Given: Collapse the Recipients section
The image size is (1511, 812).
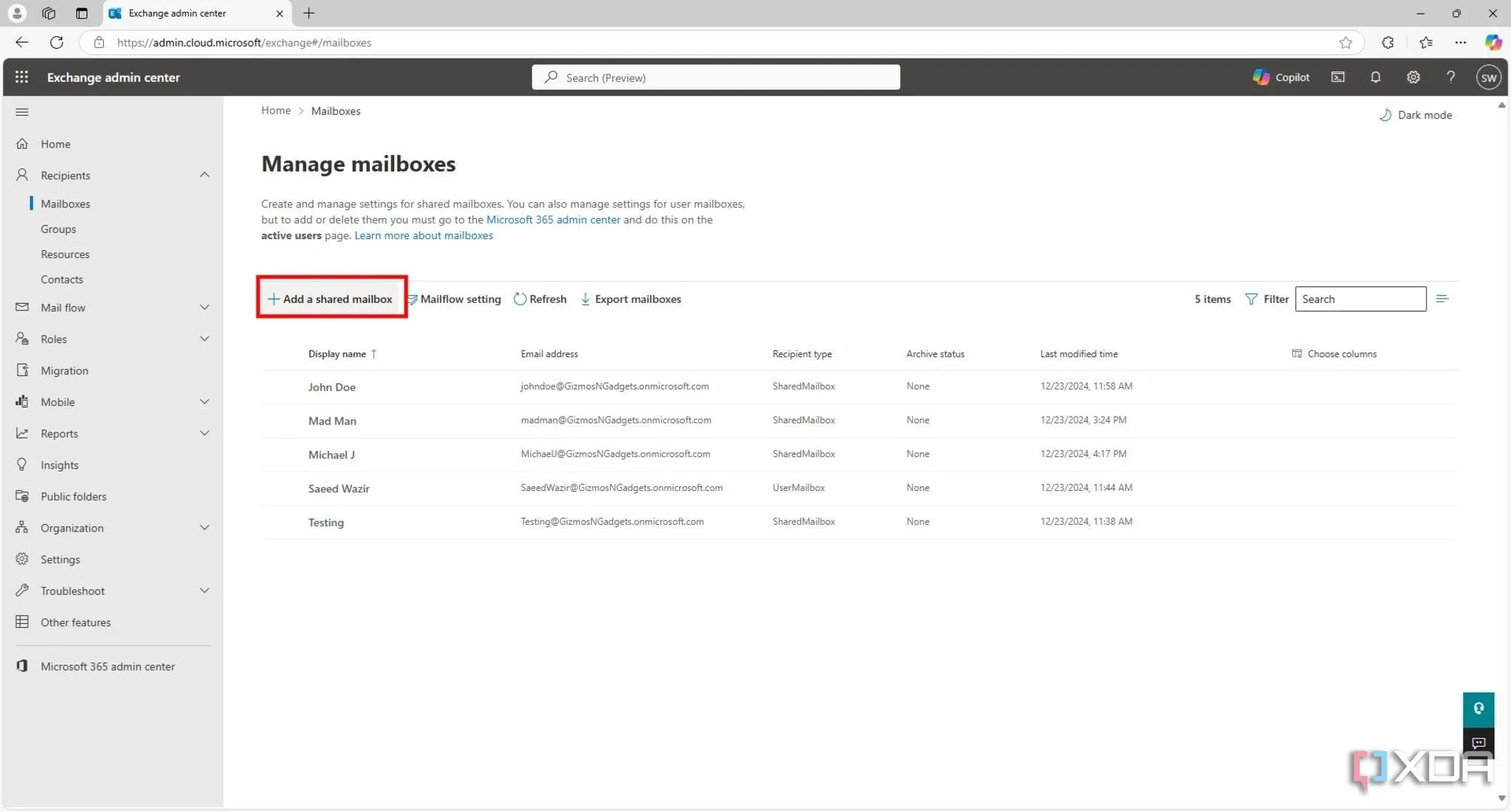Looking at the screenshot, I should 204,175.
